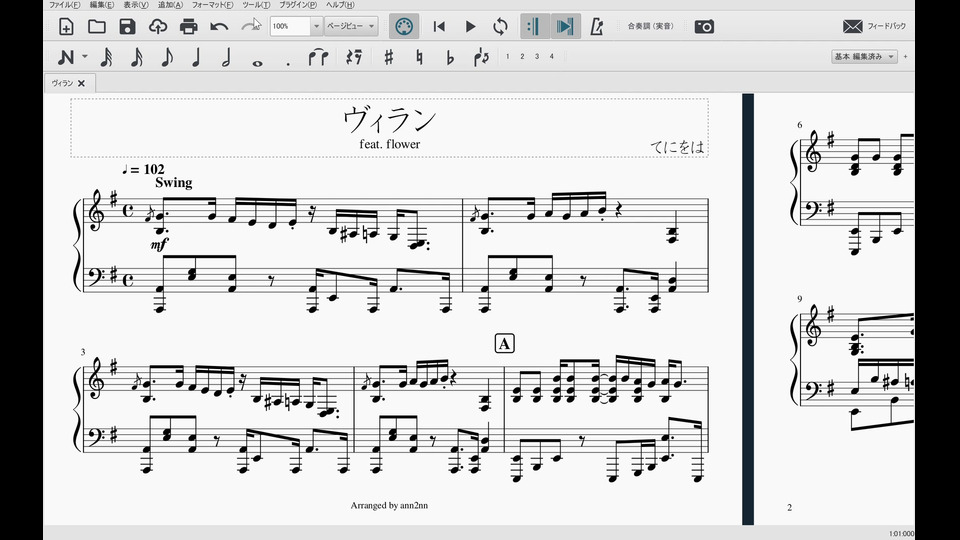This screenshot has width=960, height=540.
Task: Select voice 1
Action: tap(508, 56)
